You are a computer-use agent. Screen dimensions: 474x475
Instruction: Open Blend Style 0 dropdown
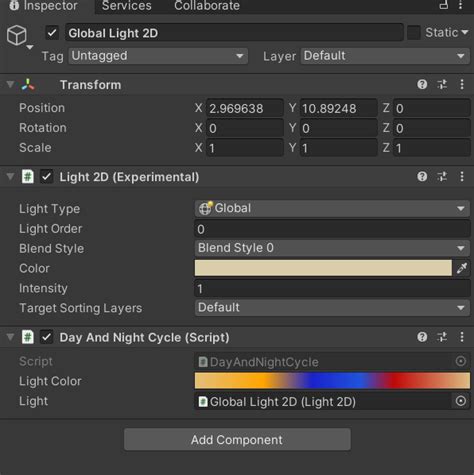click(332, 248)
